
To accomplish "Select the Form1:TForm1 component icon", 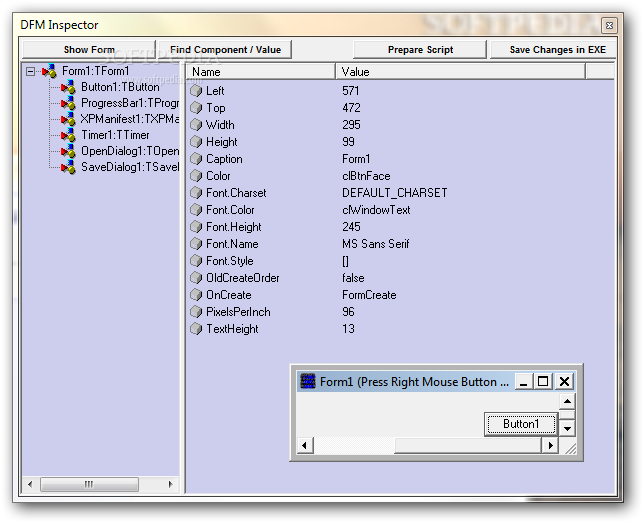I will [x=50, y=71].
